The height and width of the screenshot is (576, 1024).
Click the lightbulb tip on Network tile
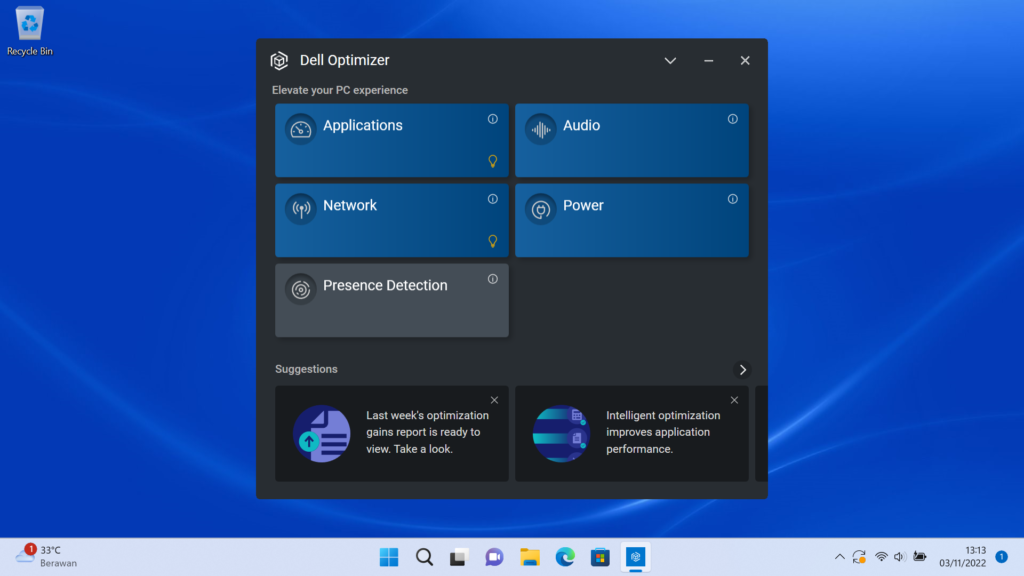point(493,242)
